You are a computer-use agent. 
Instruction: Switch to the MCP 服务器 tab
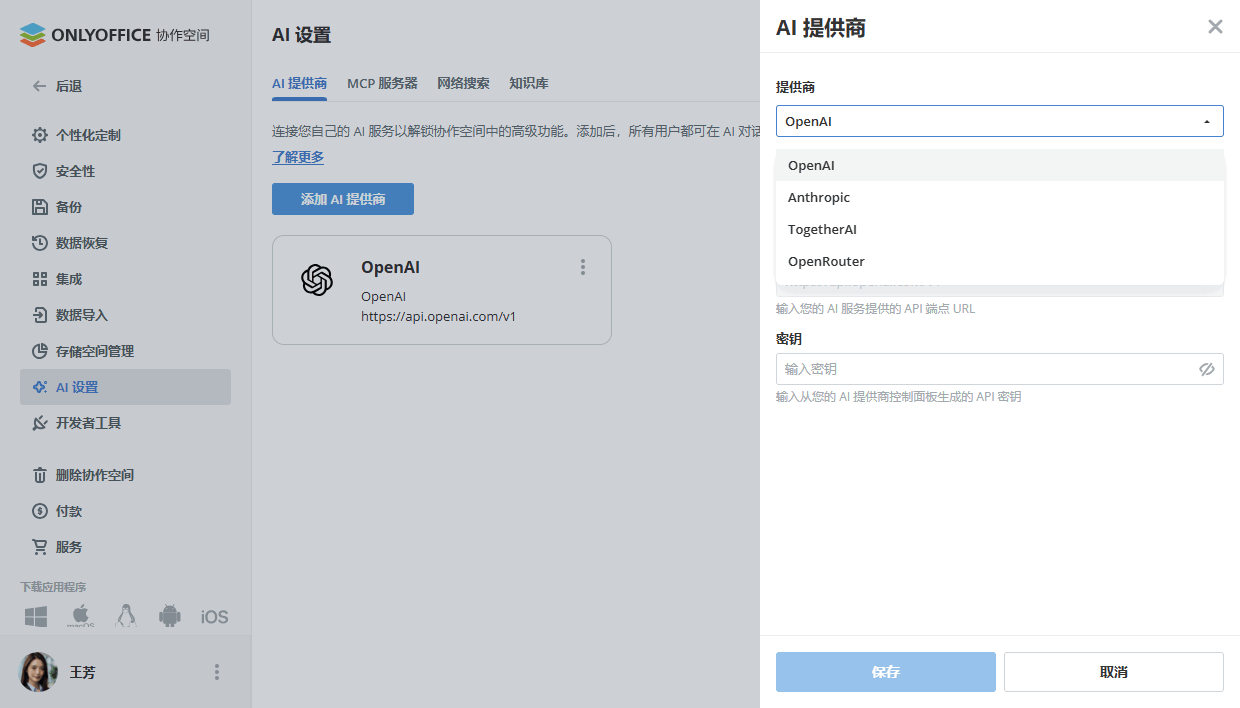pyautogui.click(x=382, y=83)
